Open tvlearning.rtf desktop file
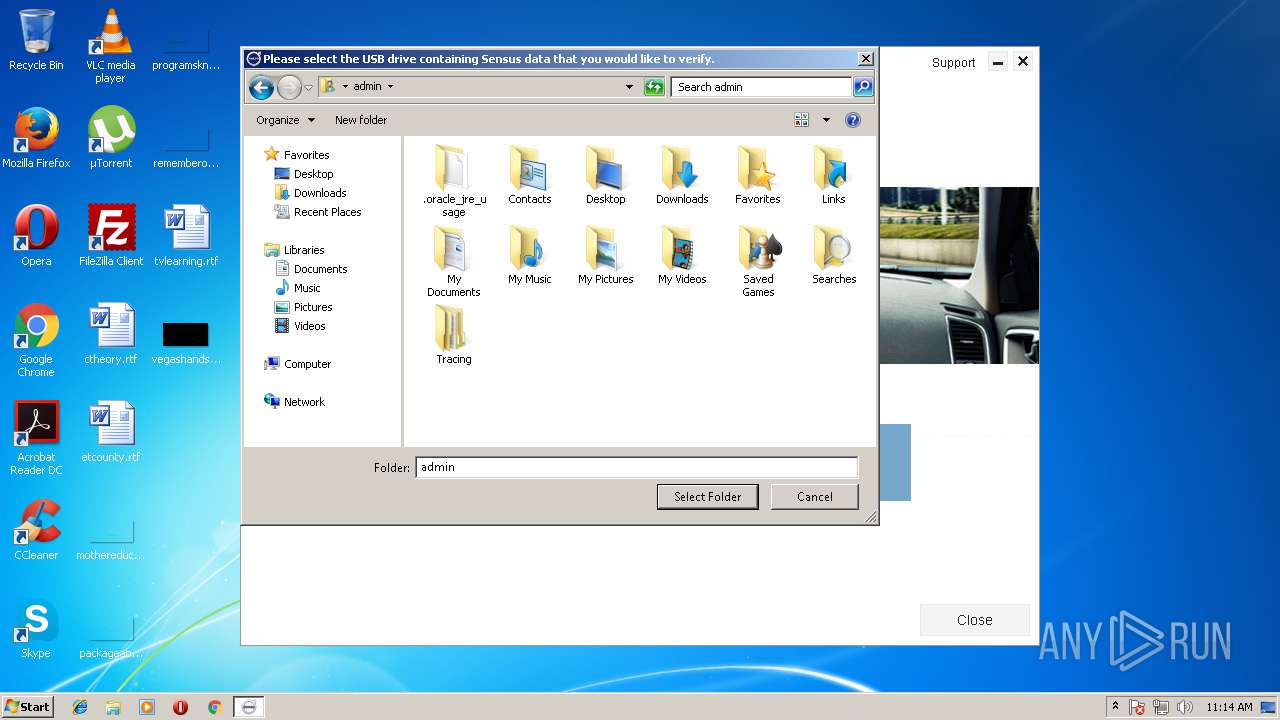This screenshot has width=1280, height=720. point(186,236)
